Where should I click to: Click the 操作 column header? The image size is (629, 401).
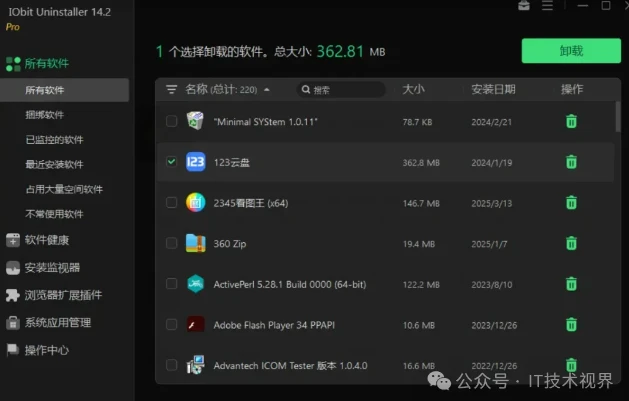click(x=572, y=89)
